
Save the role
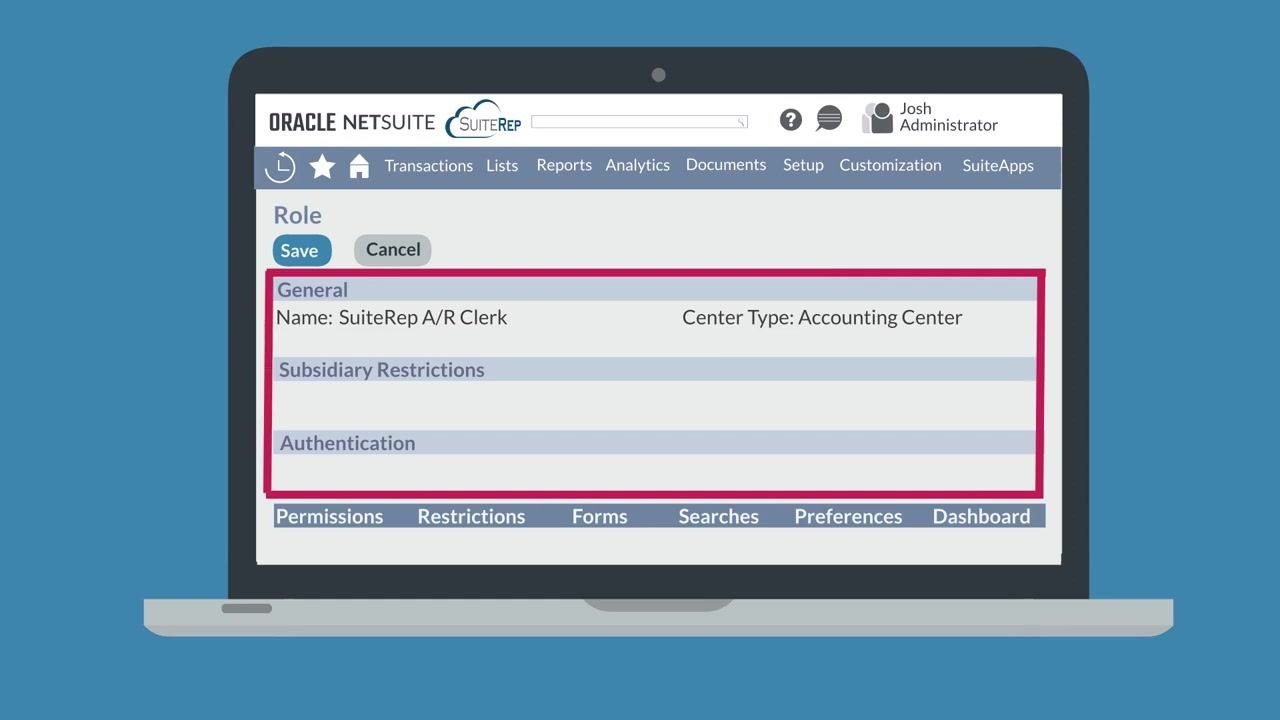[301, 250]
